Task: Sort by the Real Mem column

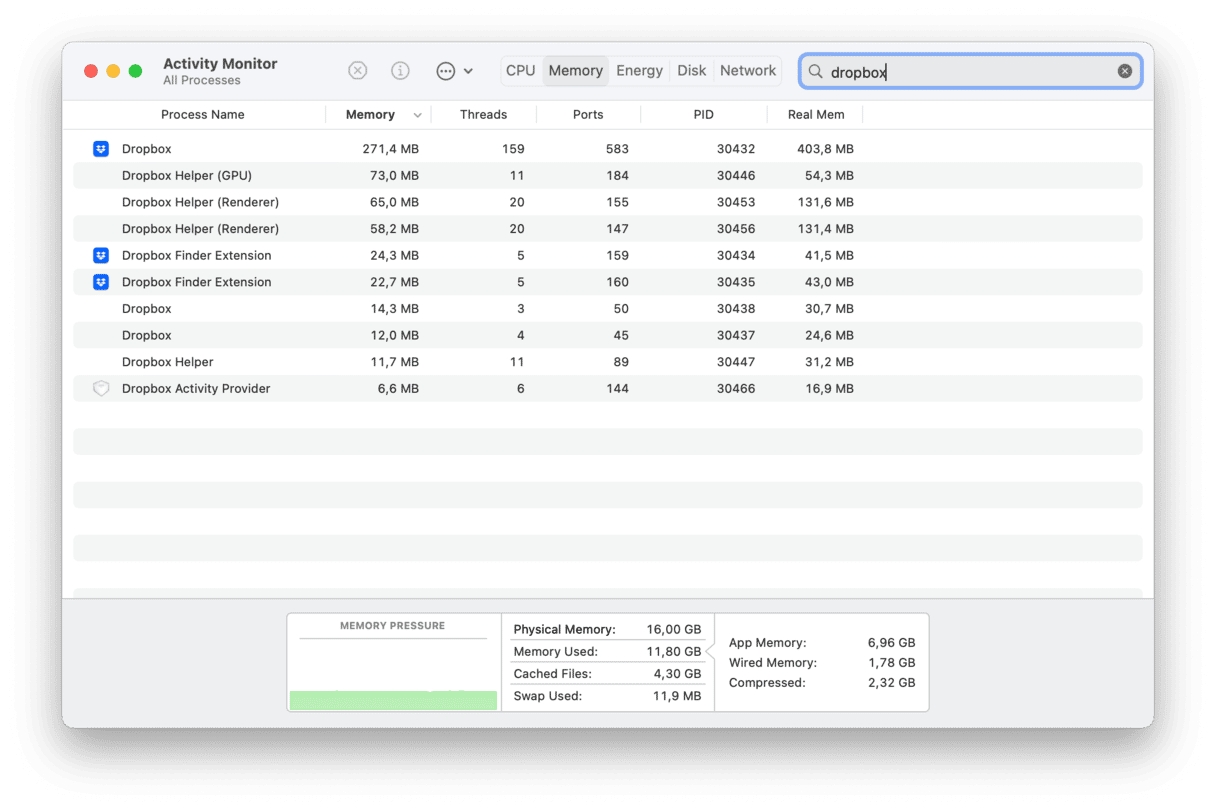Action: point(816,115)
